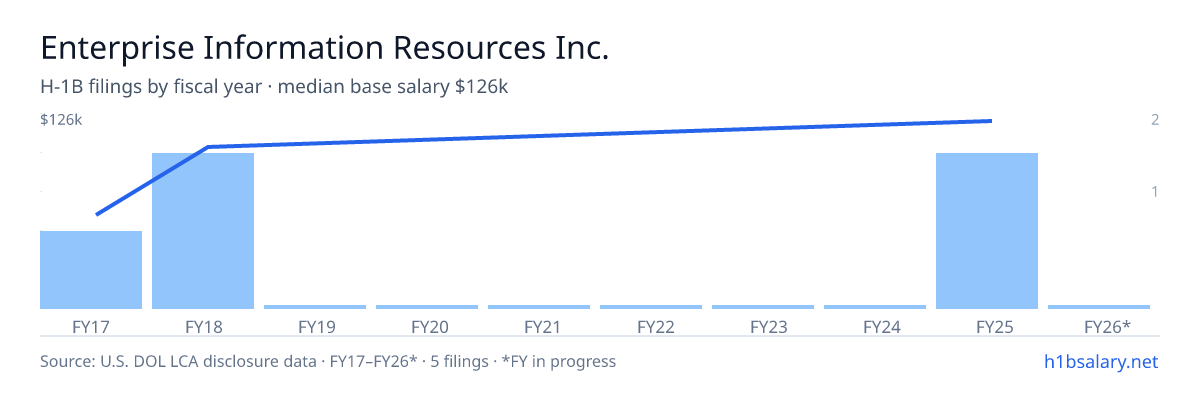
Task: Click the $126k salary axis label
Action: (x=61, y=120)
